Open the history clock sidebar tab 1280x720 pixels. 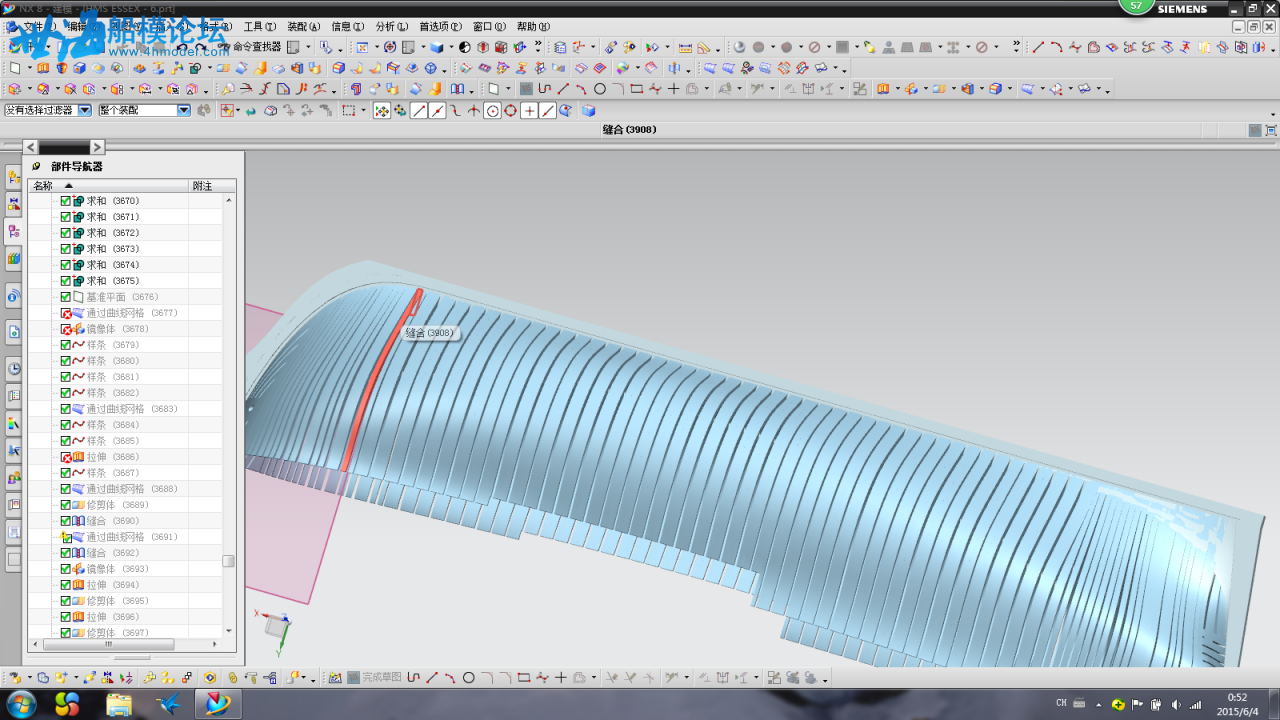tap(13, 368)
